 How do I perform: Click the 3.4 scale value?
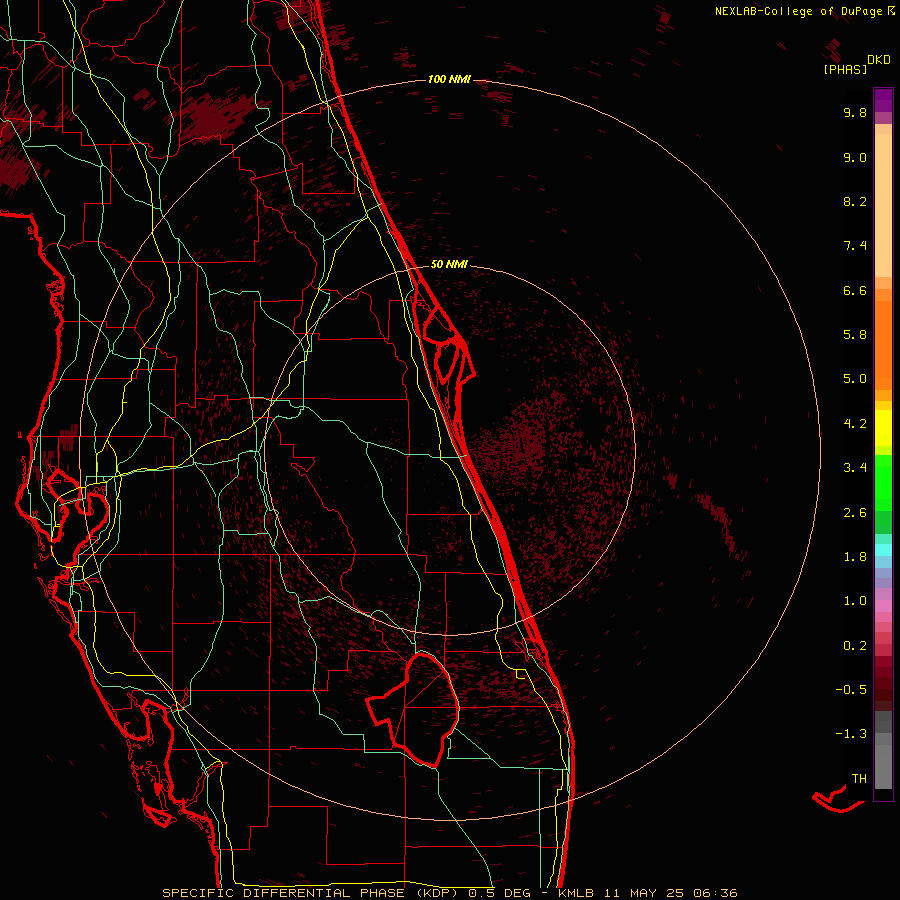[855, 468]
